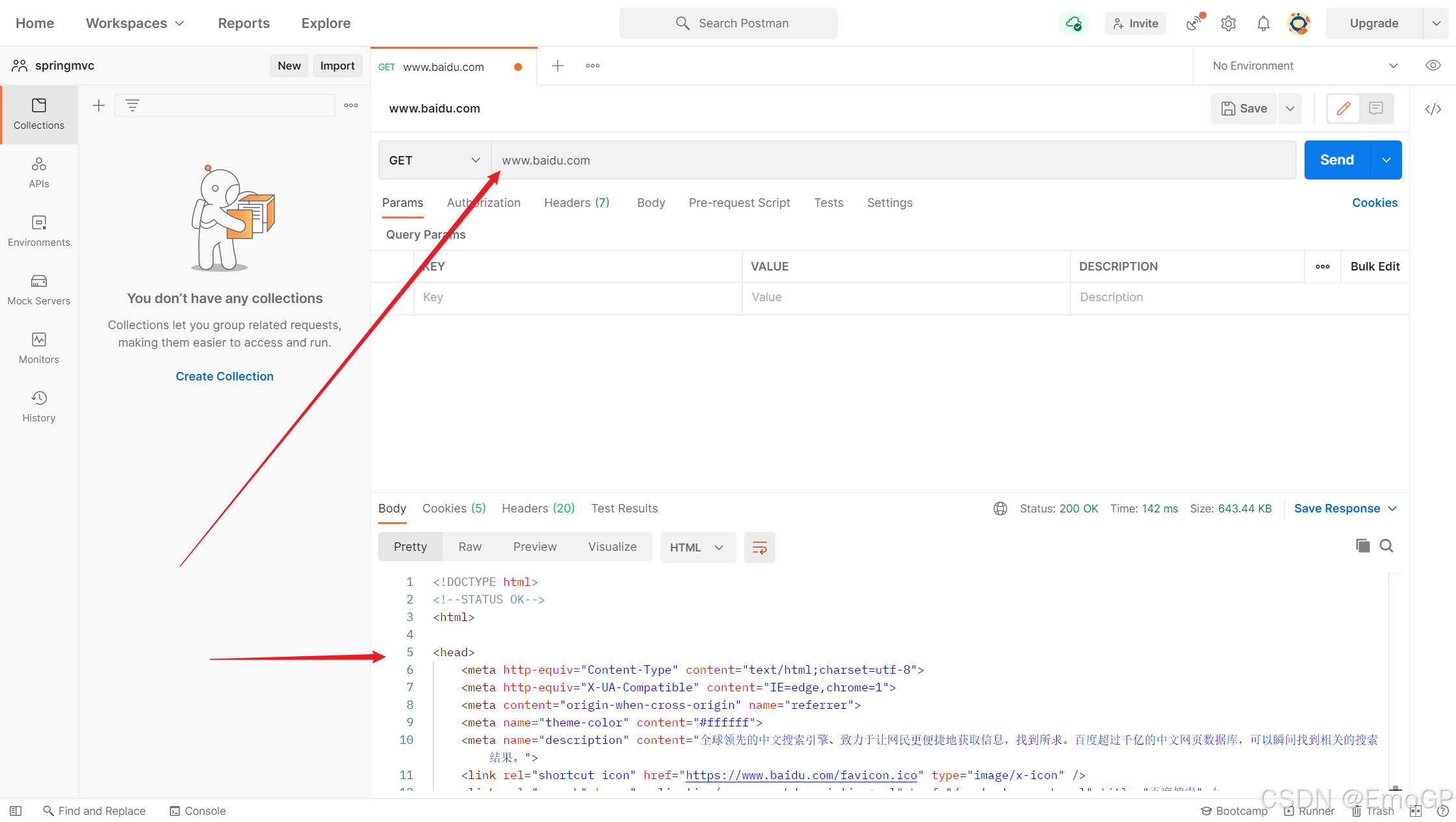The width and height of the screenshot is (1456, 822).
Task: Search the response with magnifier icon
Action: point(1386,546)
